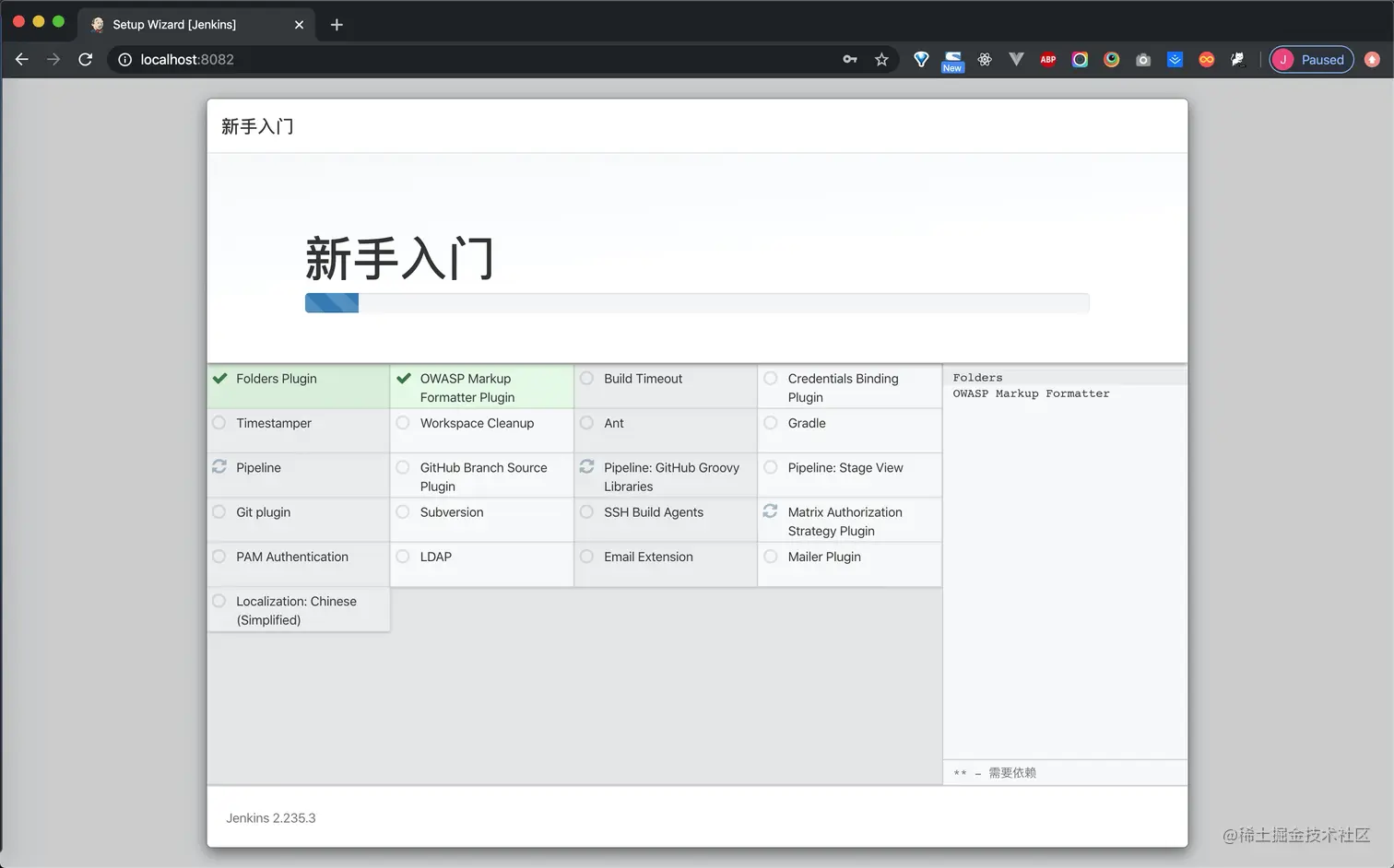
Task: Open the colorful round eye extension
Action: pos(1112,59)
